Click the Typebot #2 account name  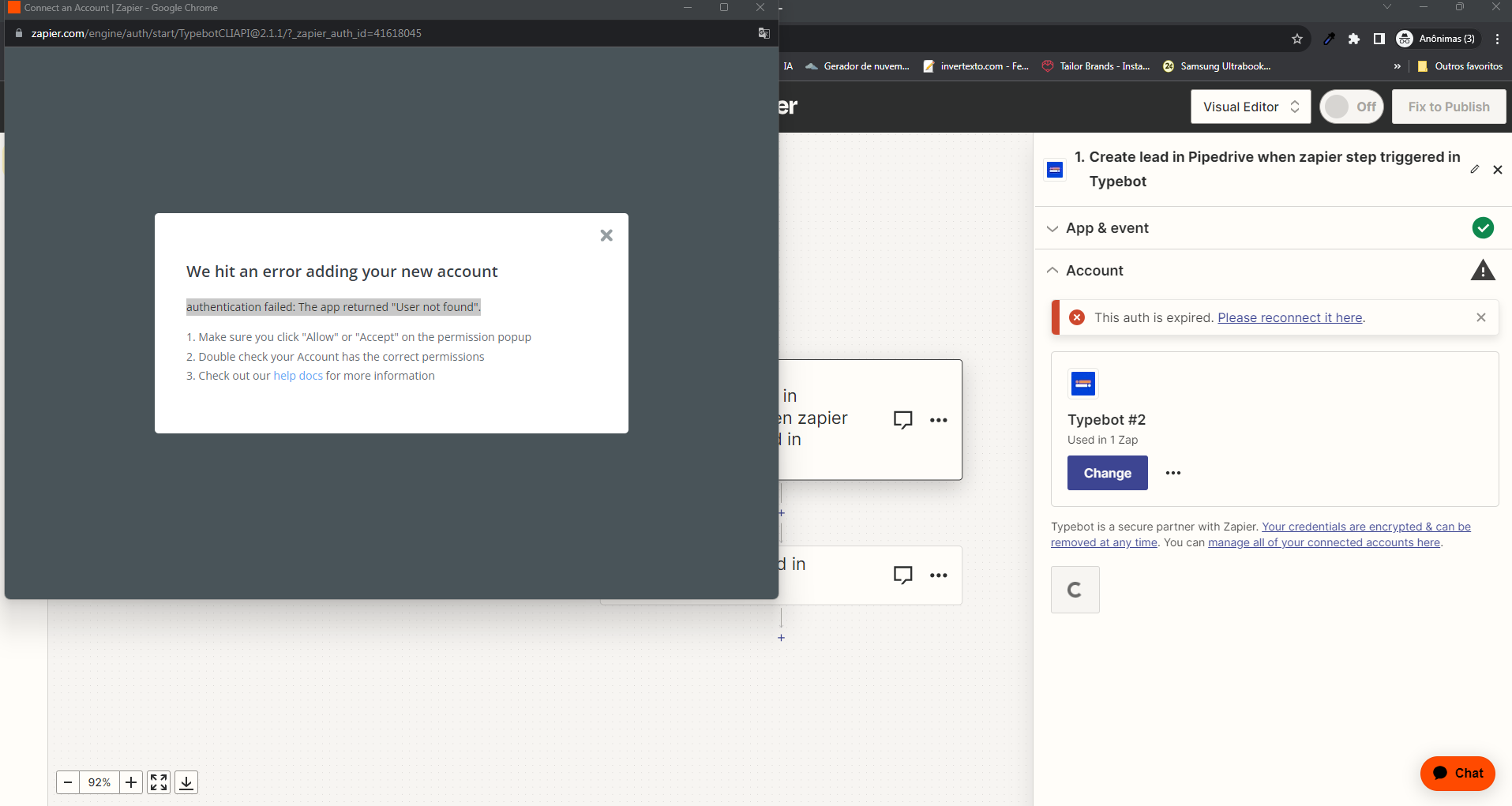point(1106,420)
